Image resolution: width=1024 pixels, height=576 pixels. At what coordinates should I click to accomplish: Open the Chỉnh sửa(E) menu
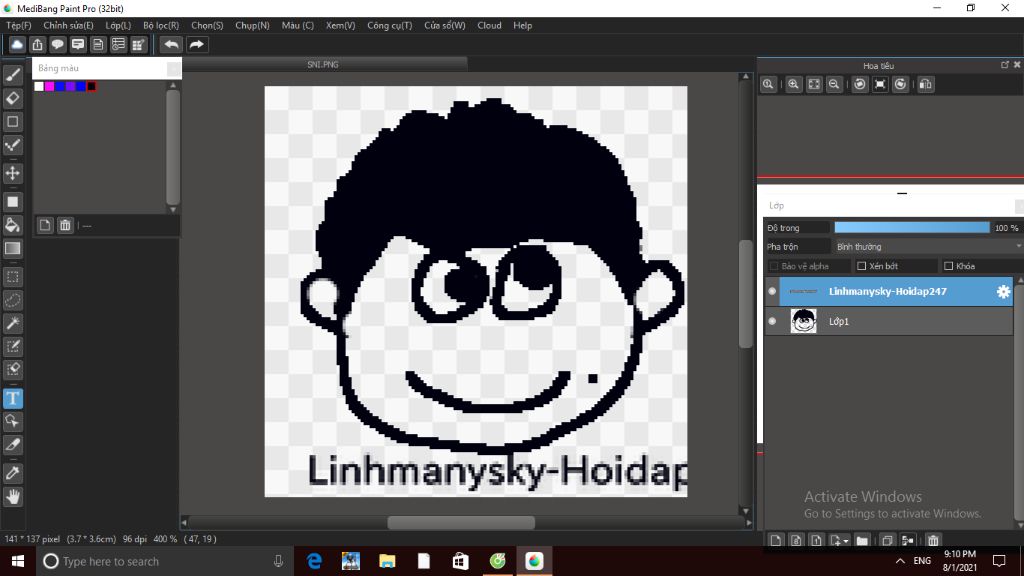pyautogui.click(x=69, y=25)
